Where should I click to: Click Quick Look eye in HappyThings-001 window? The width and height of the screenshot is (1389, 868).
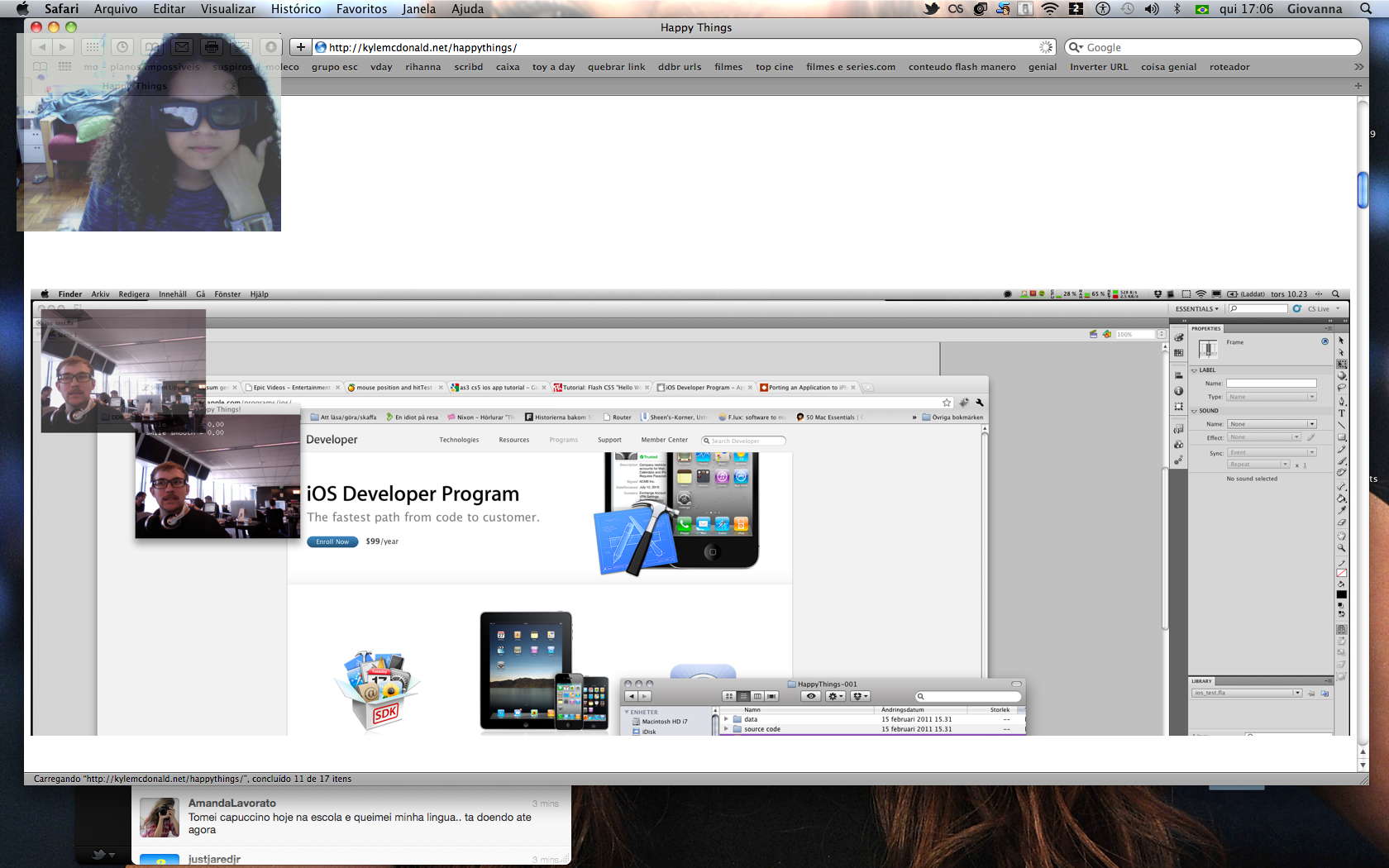811,696
